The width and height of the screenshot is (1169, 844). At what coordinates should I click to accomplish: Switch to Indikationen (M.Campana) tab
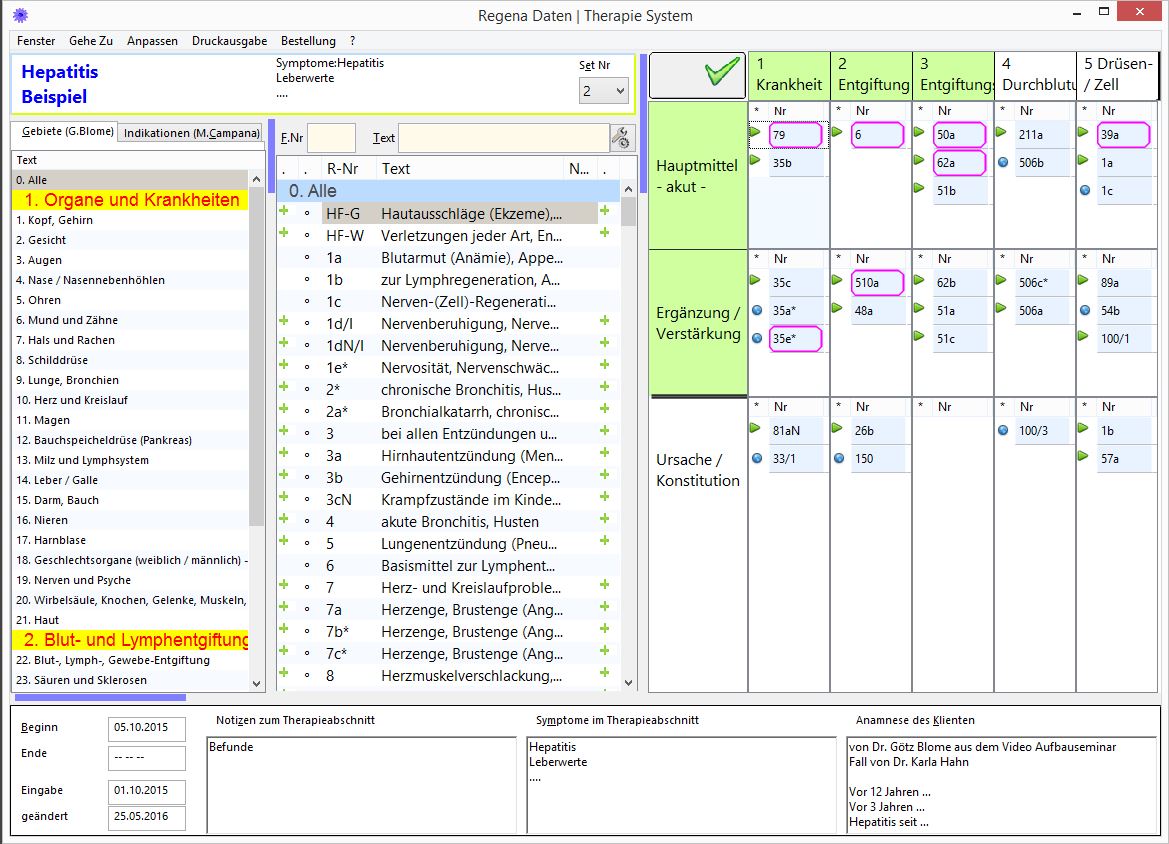pyautogui.click(x=191, y=133)
